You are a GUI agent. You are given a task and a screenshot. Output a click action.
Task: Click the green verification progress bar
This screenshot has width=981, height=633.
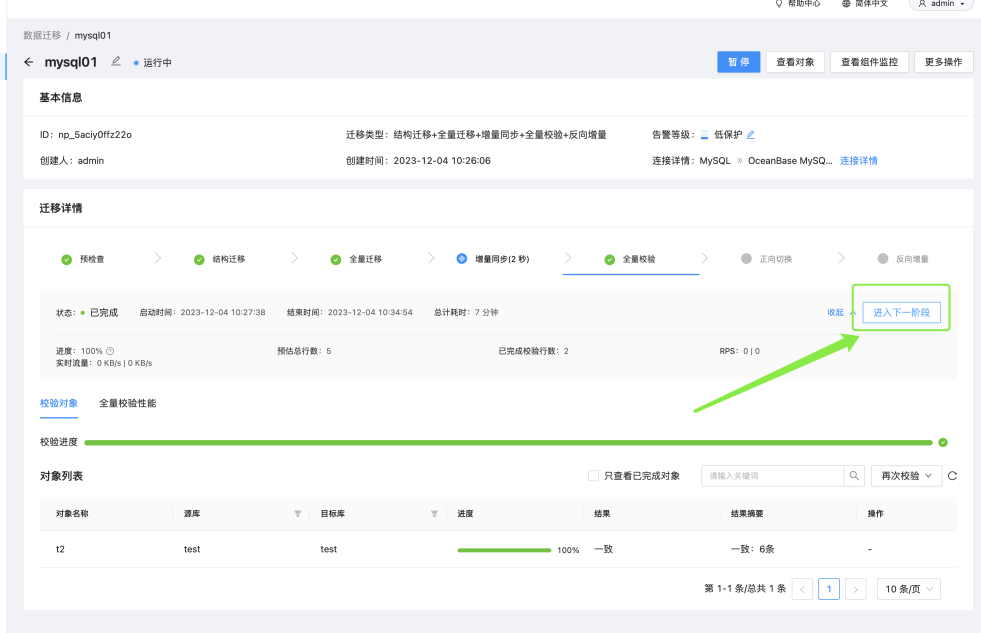(508, 443)
